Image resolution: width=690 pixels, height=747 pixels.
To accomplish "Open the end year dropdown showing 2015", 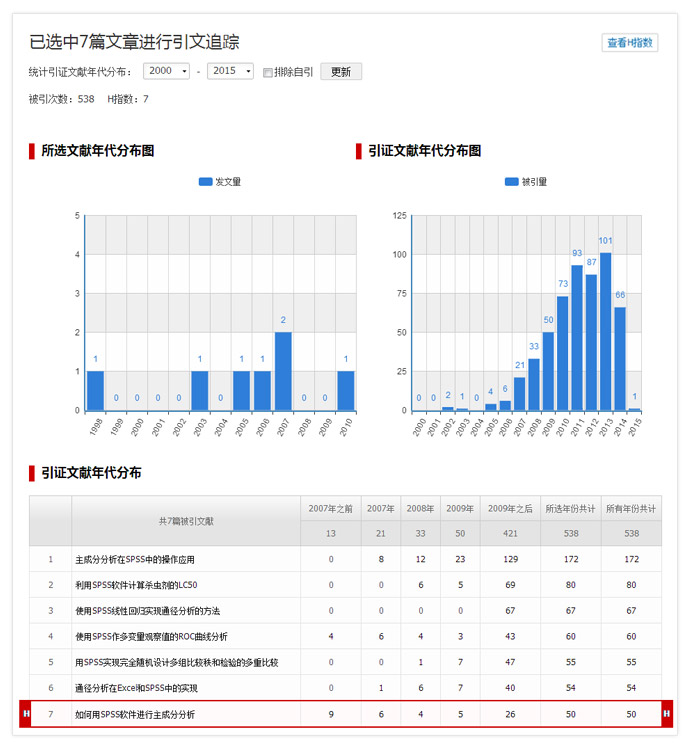I will coord(230,71).
